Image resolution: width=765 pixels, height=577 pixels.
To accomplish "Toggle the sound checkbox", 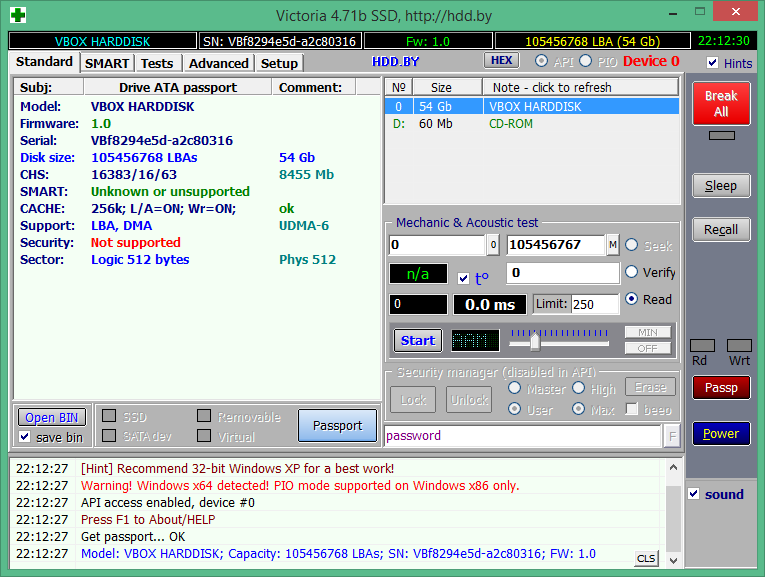I will click(694, 494).
